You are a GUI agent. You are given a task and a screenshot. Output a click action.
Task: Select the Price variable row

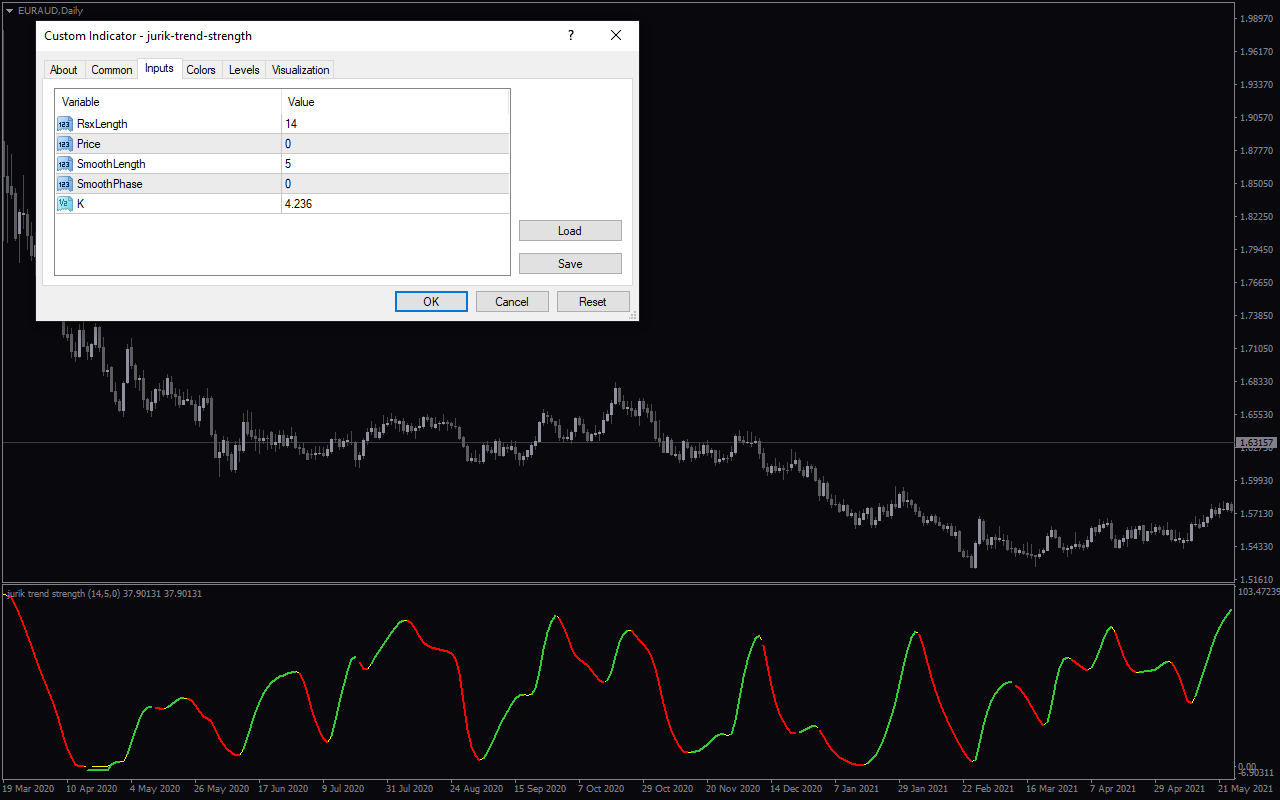(282, 144)
